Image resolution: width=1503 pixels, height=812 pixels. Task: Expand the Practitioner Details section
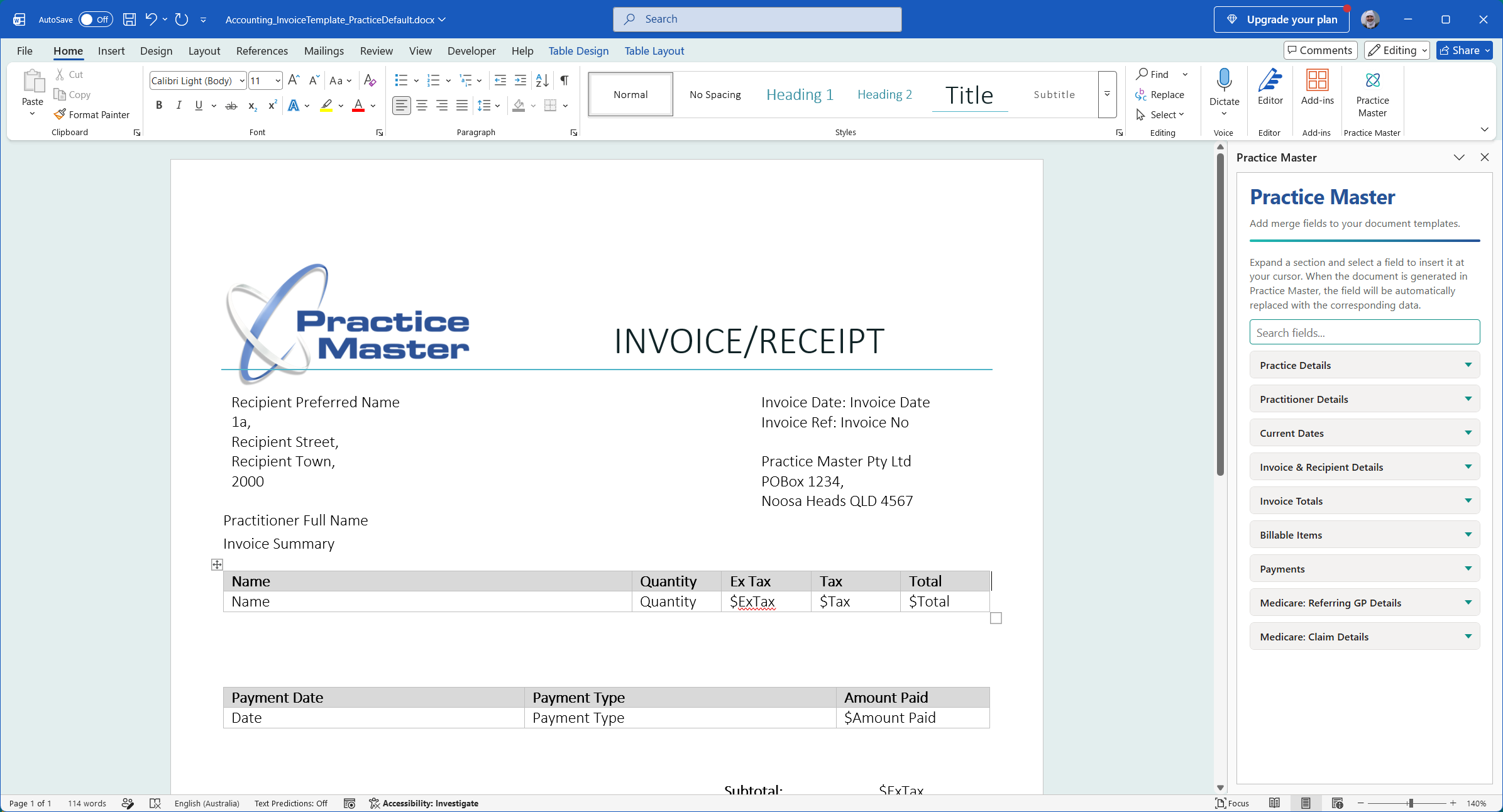pos(1364,399)
